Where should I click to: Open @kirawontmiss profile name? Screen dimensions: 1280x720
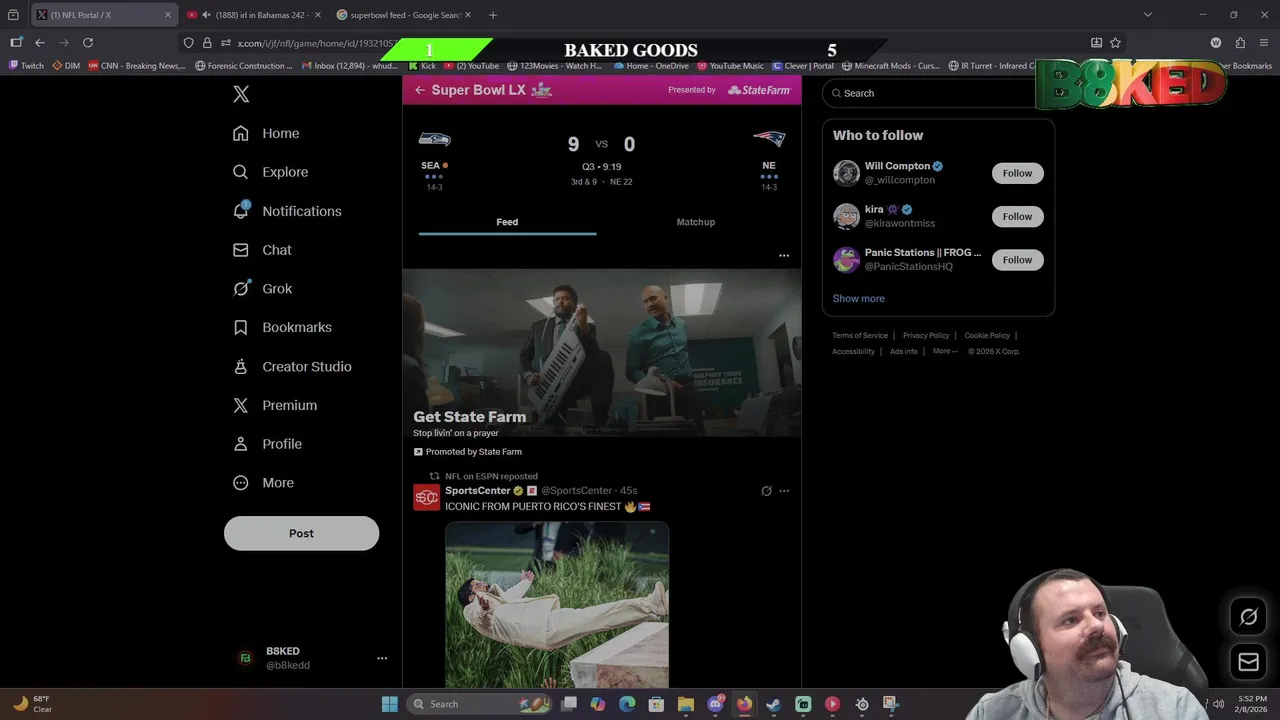(x=899, y=223)
